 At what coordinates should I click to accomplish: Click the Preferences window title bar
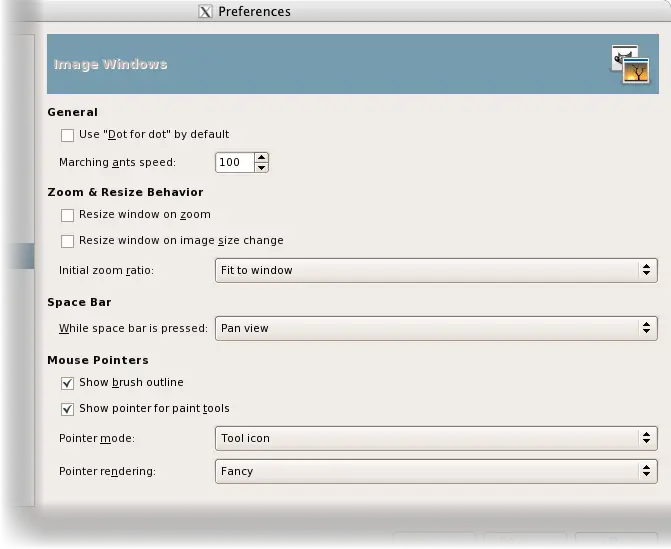(x=400, y=12)
